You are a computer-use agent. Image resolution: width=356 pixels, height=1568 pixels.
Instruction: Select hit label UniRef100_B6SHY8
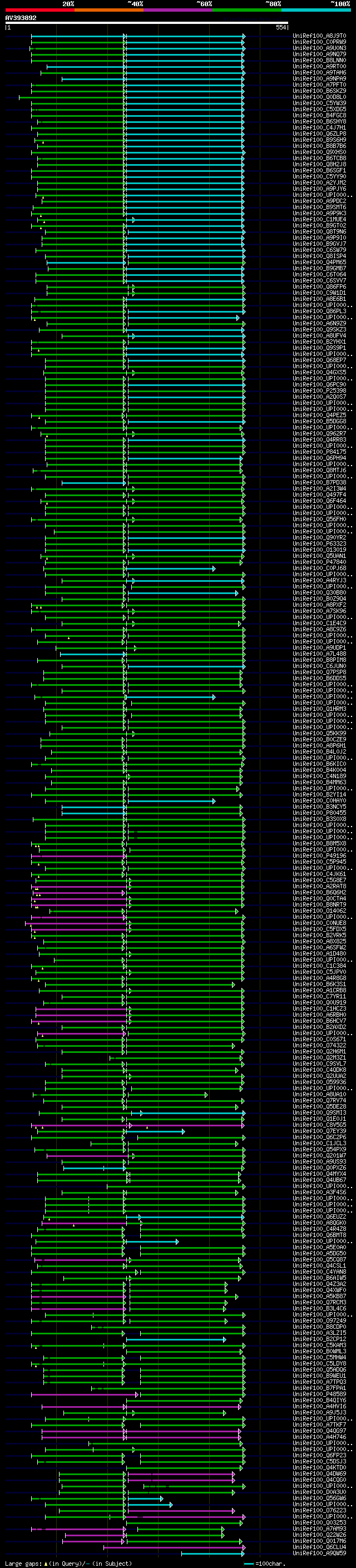tap(319, 121)
